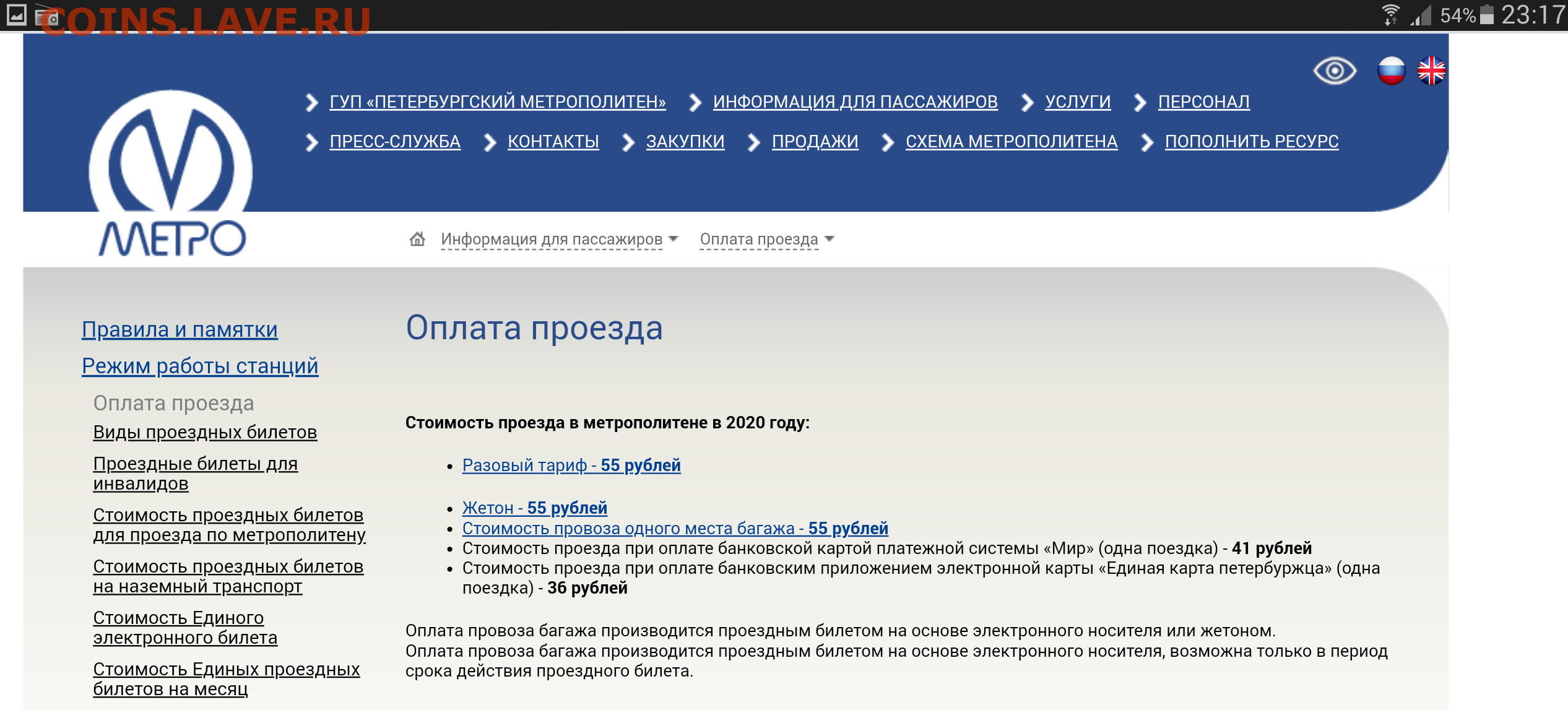Follow Разовый тариф - 55 рублей link
1568x710 pixels.
pos(571,465)
